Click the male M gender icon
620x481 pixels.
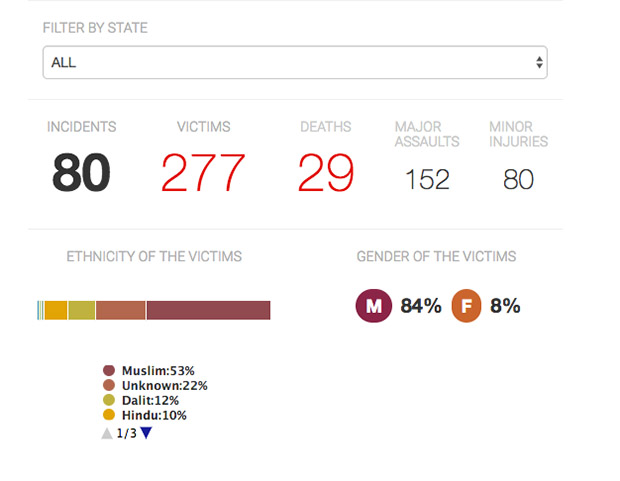374,306
